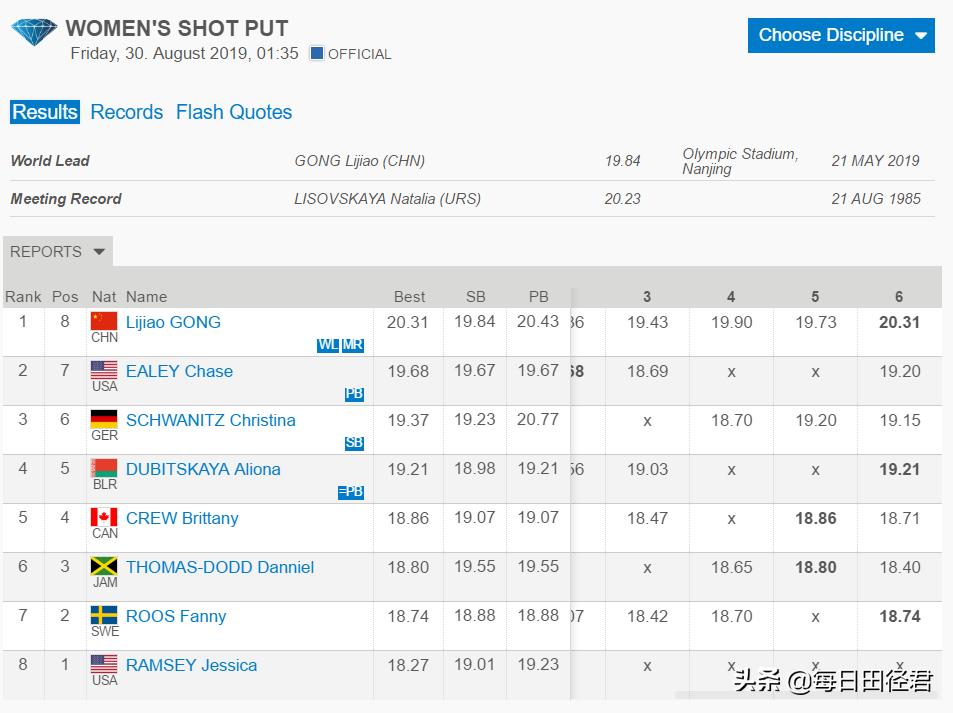Click the China flag icon
Image resolution: width=953 pixels, height=713 pixels.
pos(104,321)
